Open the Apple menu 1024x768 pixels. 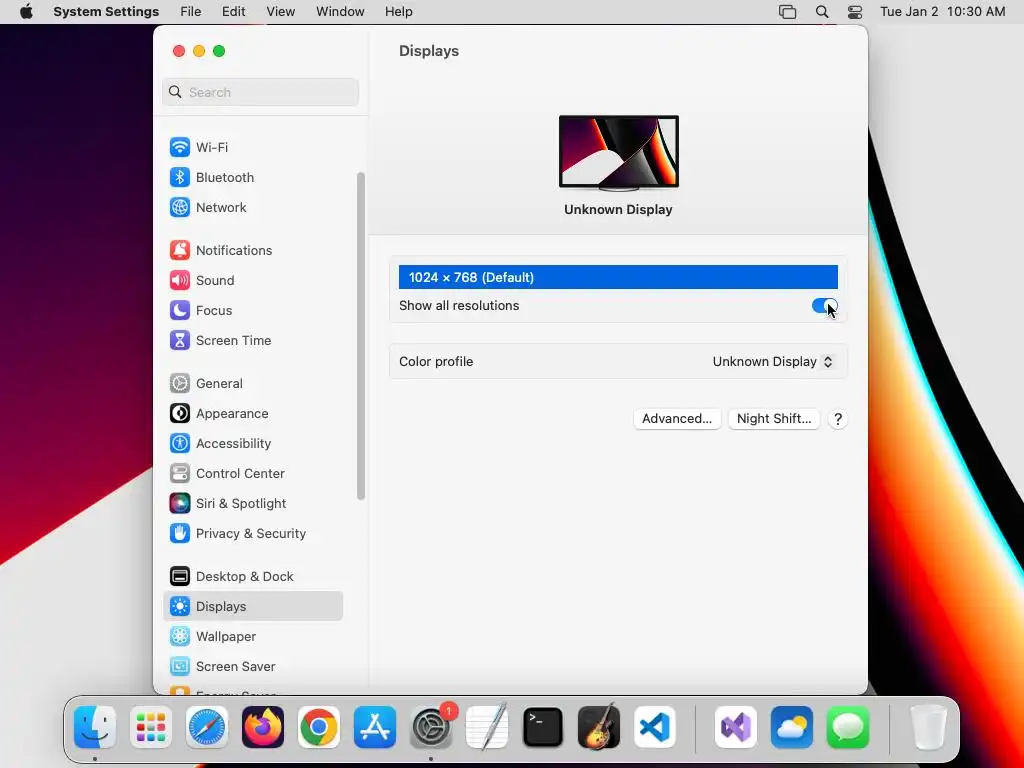26,12
